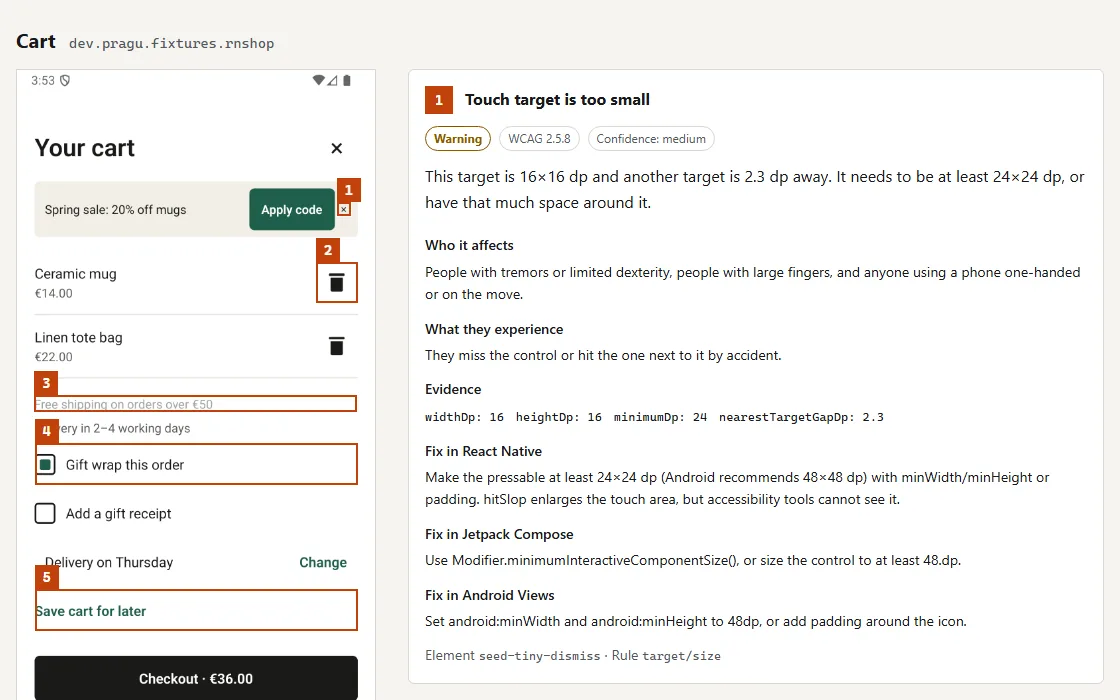Tap the Wi-Fi icon in the phone status bar
This screenshot has width=1120, height=700.
319,80
